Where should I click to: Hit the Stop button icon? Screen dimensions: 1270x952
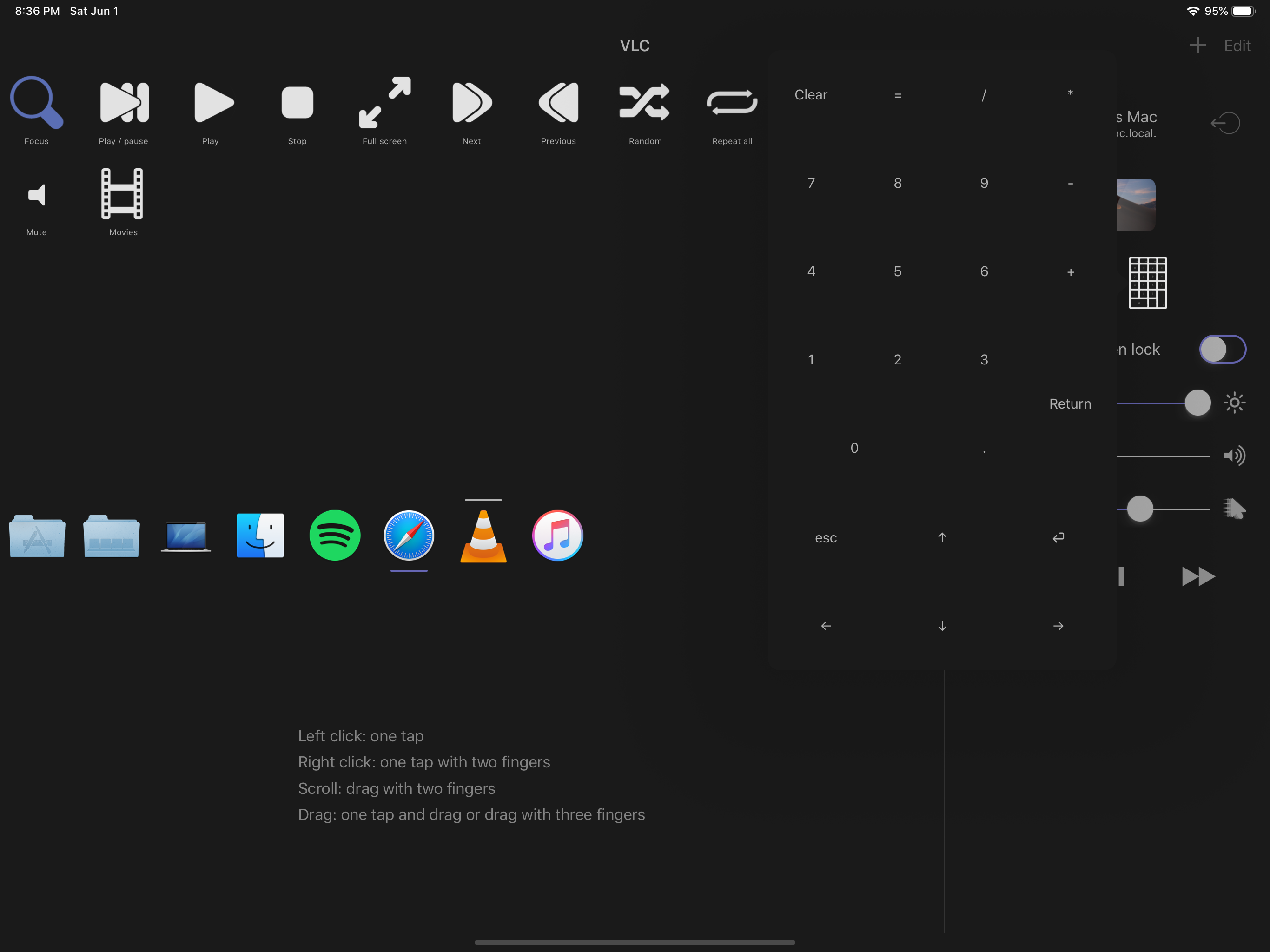(297, 103)
